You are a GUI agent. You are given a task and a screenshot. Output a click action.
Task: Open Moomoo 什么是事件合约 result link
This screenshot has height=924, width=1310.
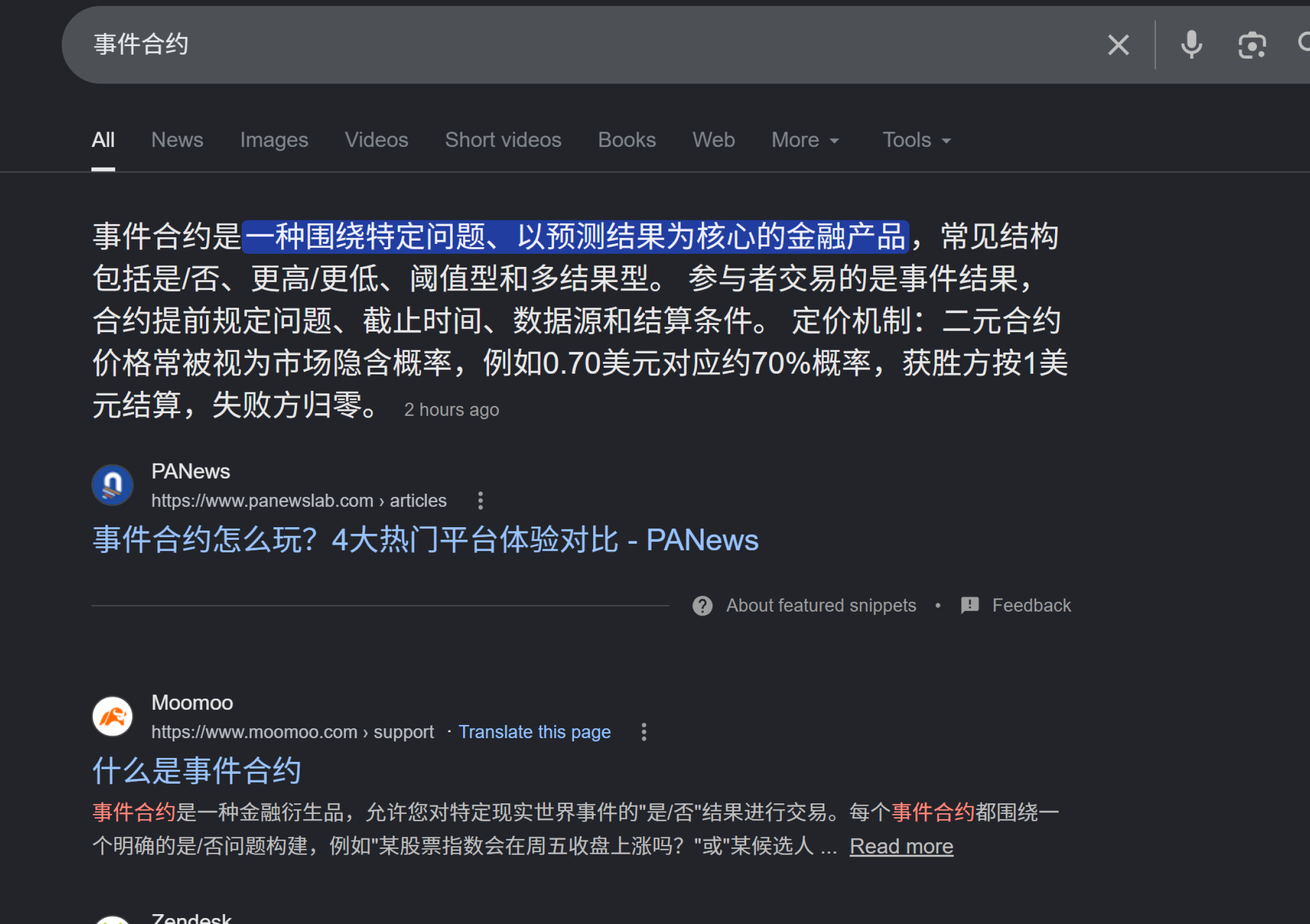[x=197, y=770]
